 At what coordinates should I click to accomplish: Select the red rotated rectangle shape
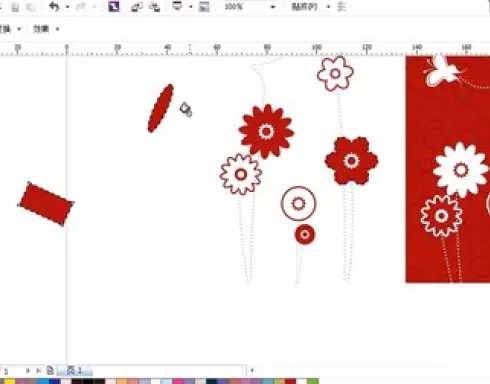point(46,204)
